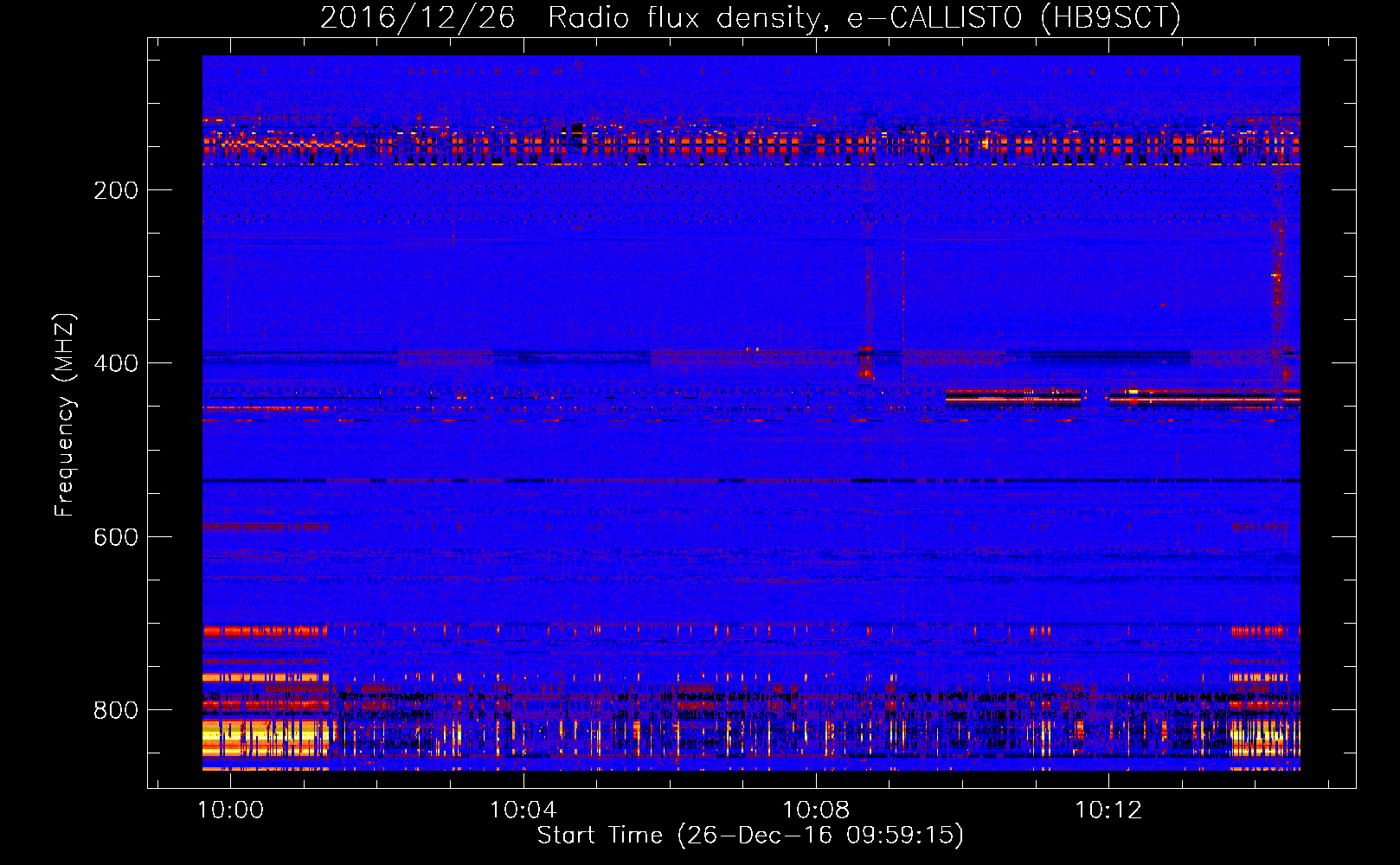This screenshot has width=1400, height=865.
Task: Click the 10:00 time tick label
Action: click(x=230, y=811)
